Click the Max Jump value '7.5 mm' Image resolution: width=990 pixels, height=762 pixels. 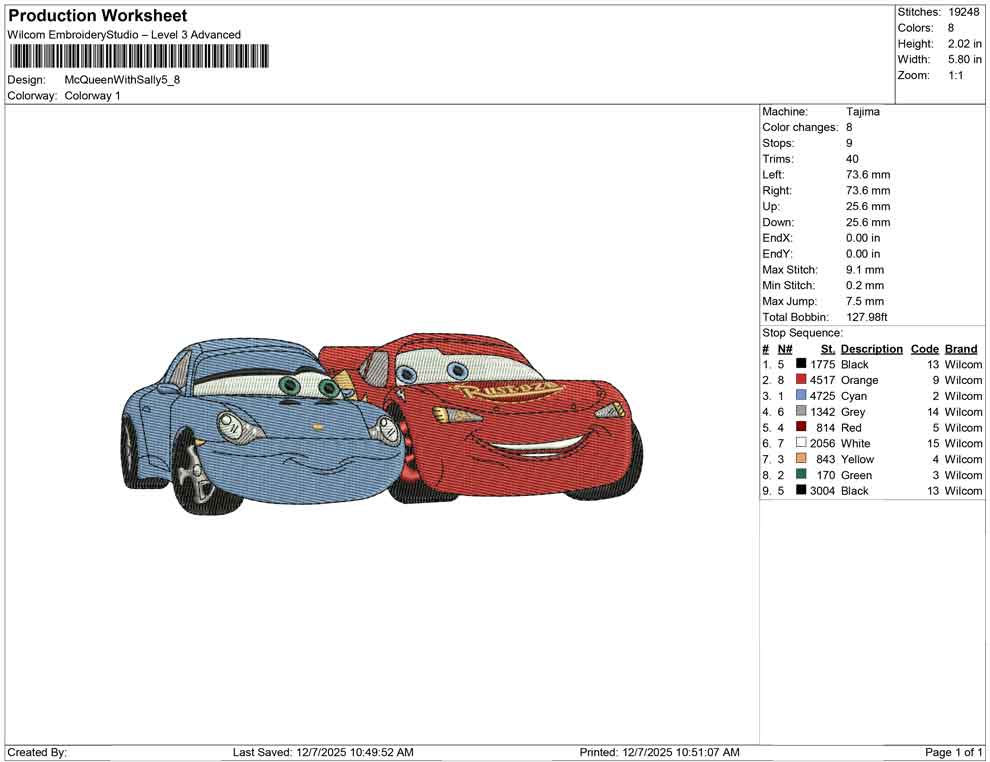point(865,301)
